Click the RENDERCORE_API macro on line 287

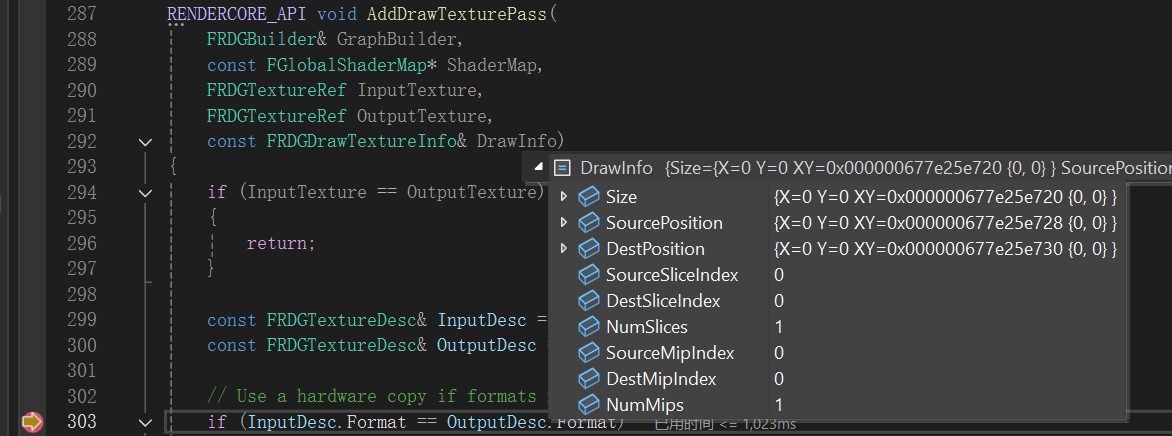(x=238, y=13)
